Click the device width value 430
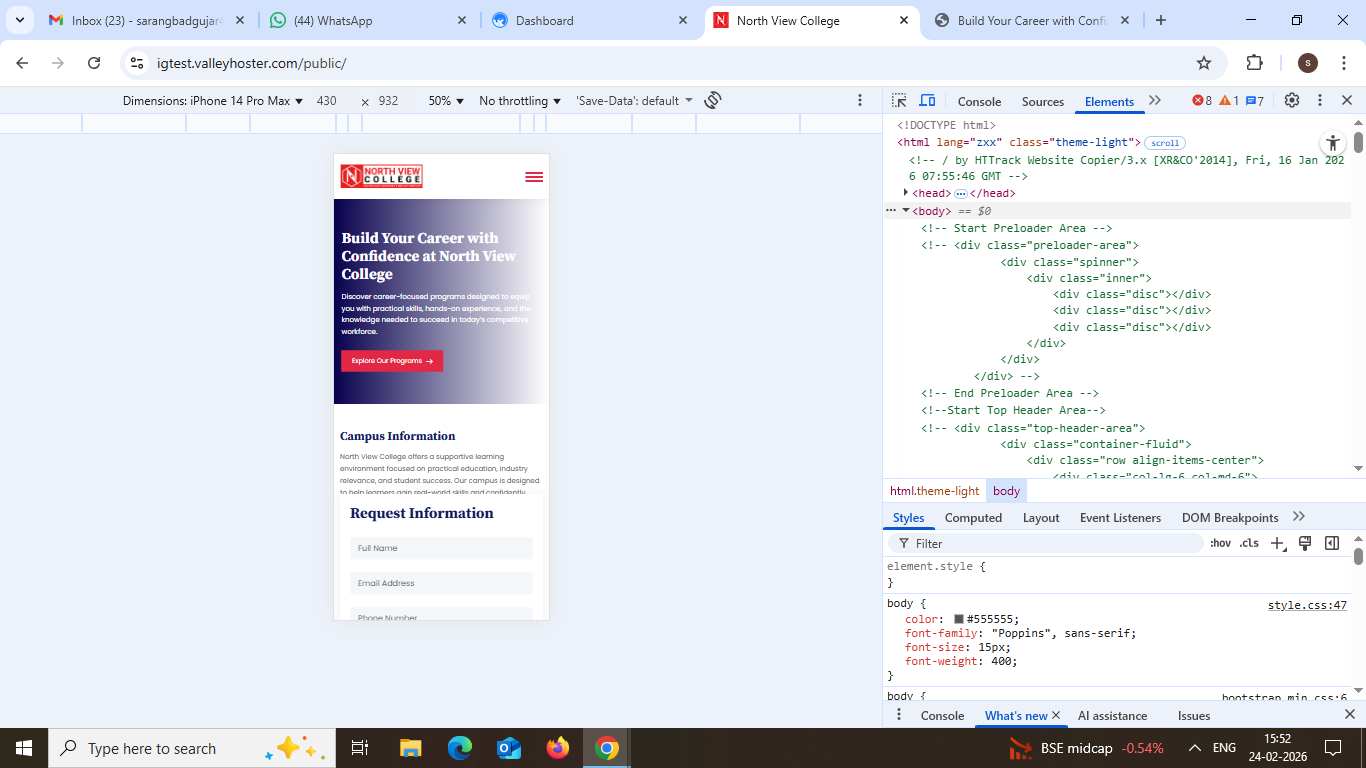 click(326, 101)
